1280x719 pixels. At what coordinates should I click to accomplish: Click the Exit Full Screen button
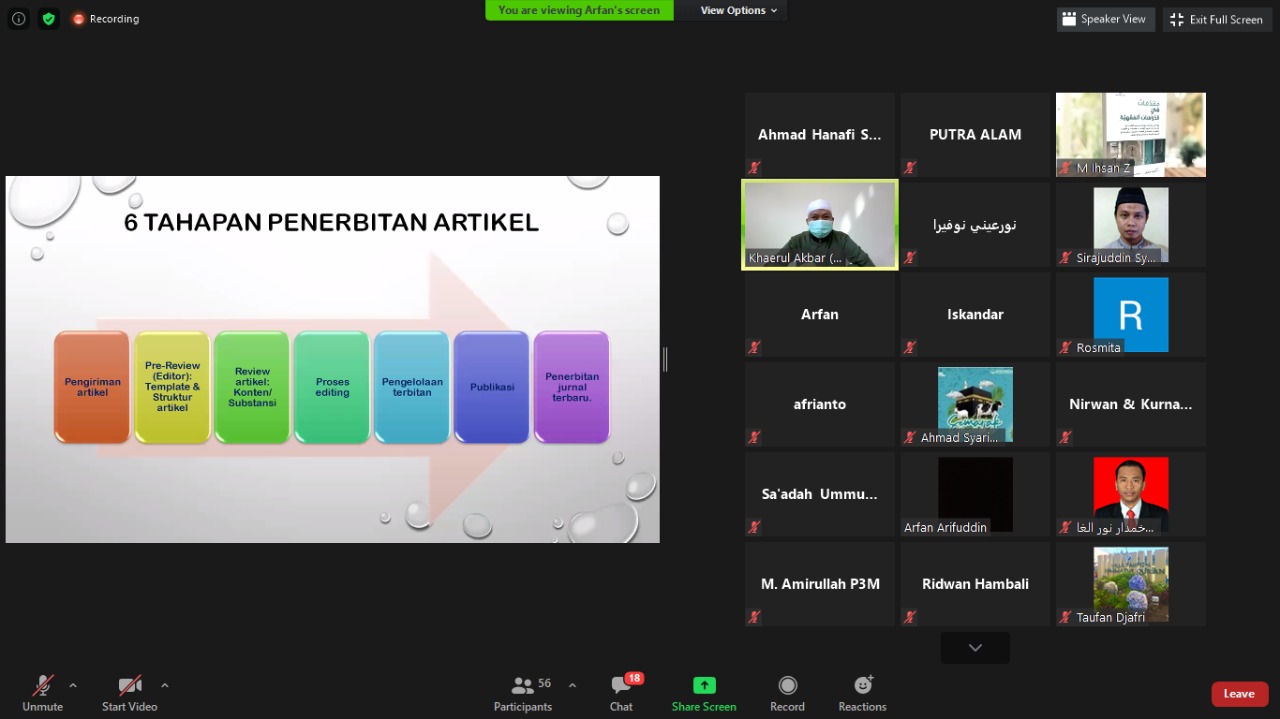(x=1216, y=19)
